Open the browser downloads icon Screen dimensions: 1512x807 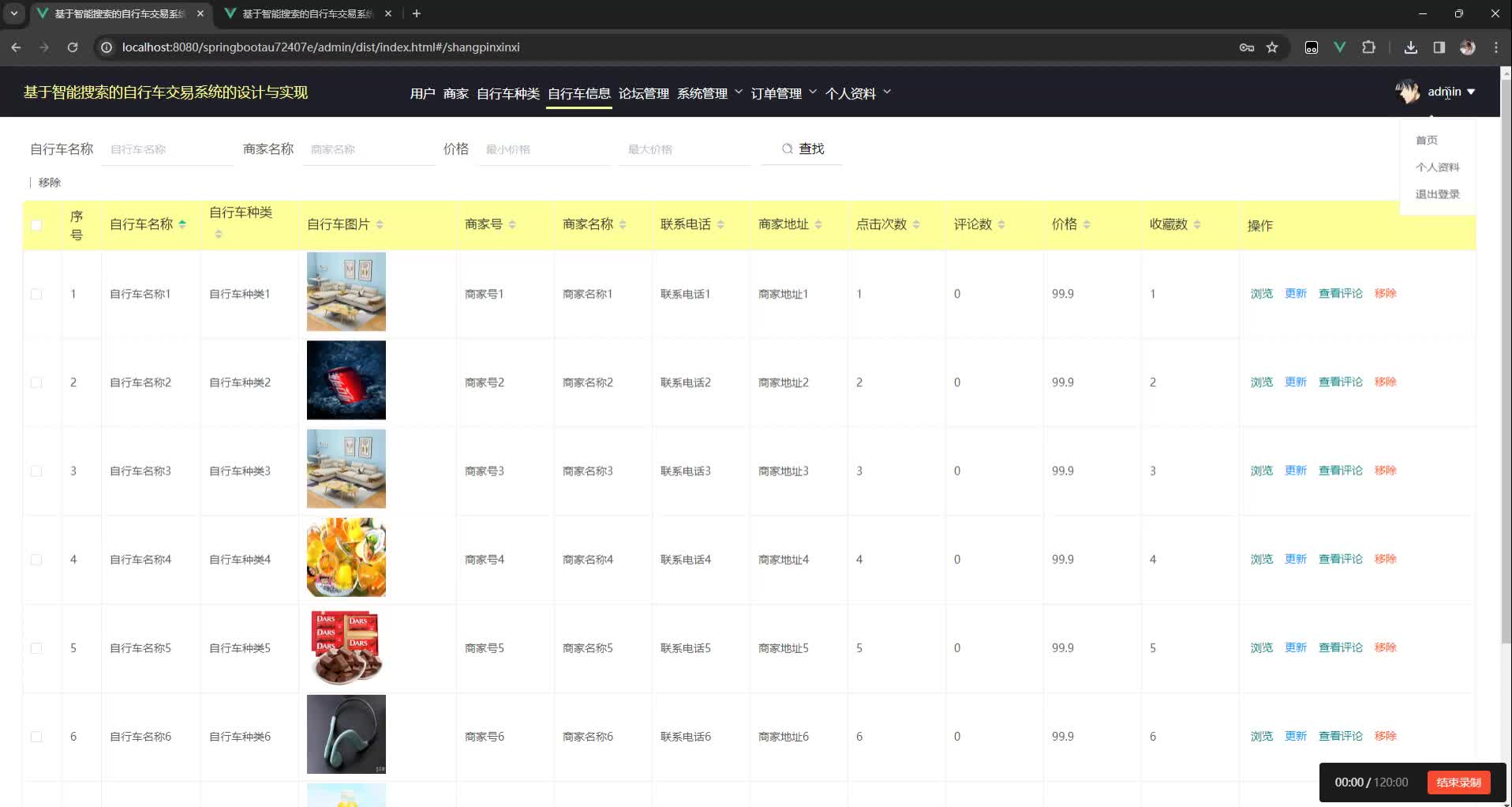[x=1410, y=47]
